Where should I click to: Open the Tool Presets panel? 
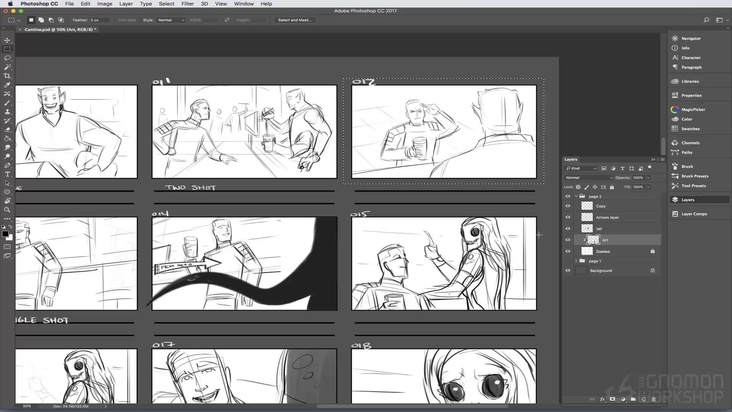coord(689,186)
